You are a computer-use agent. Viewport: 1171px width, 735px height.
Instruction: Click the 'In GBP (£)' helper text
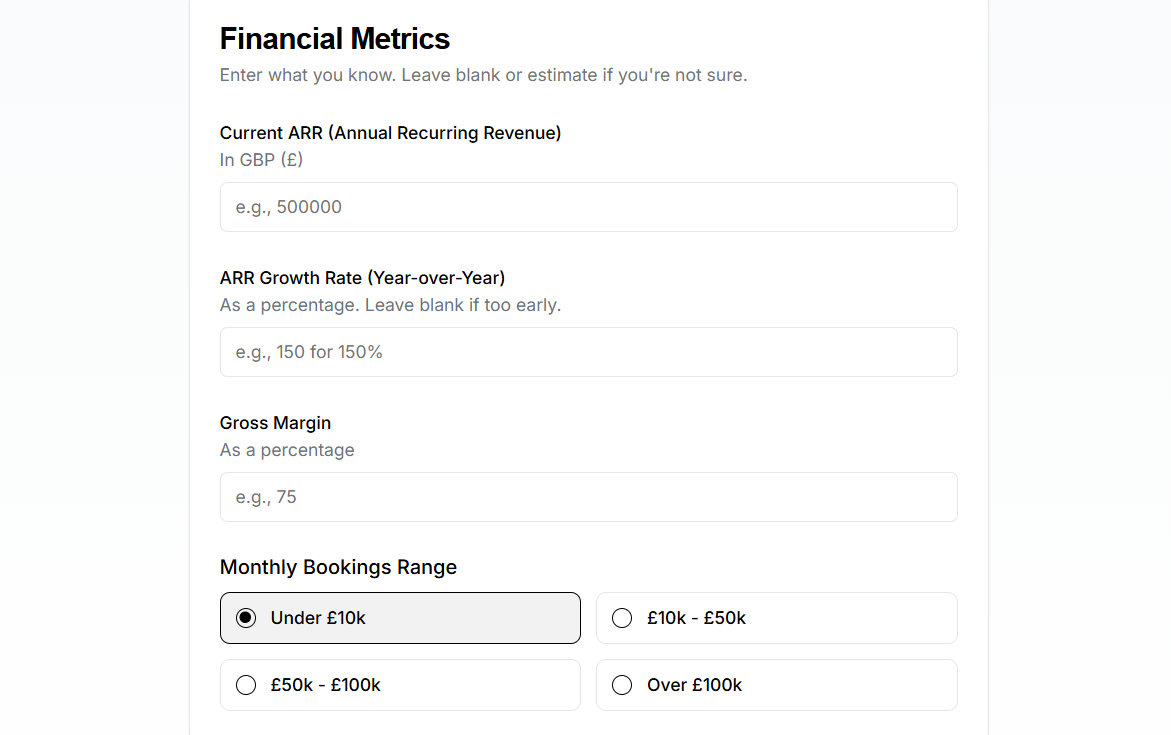(x=261, y=160)
